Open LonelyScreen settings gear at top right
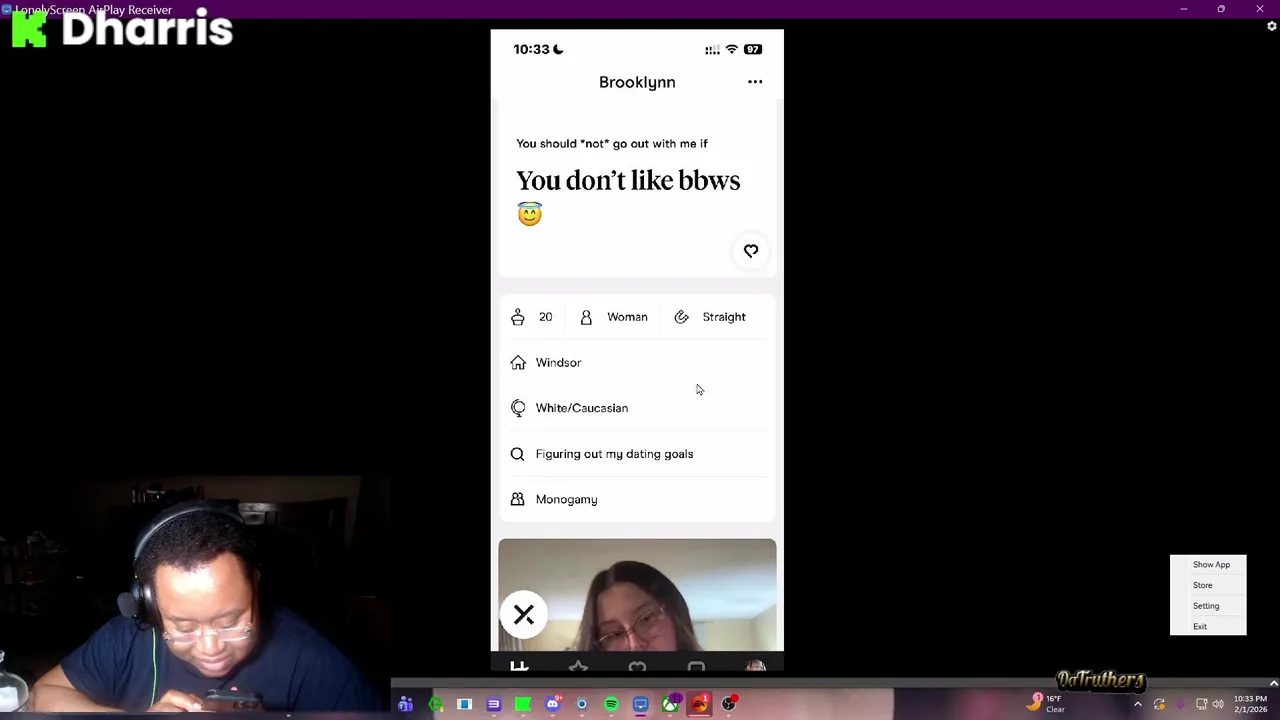This screenshot has width=1280, height=720. (1272, 26)
